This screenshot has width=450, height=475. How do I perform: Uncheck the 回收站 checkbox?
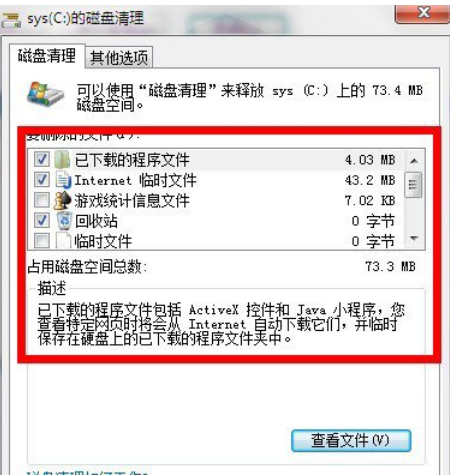[x=42, y=220]
